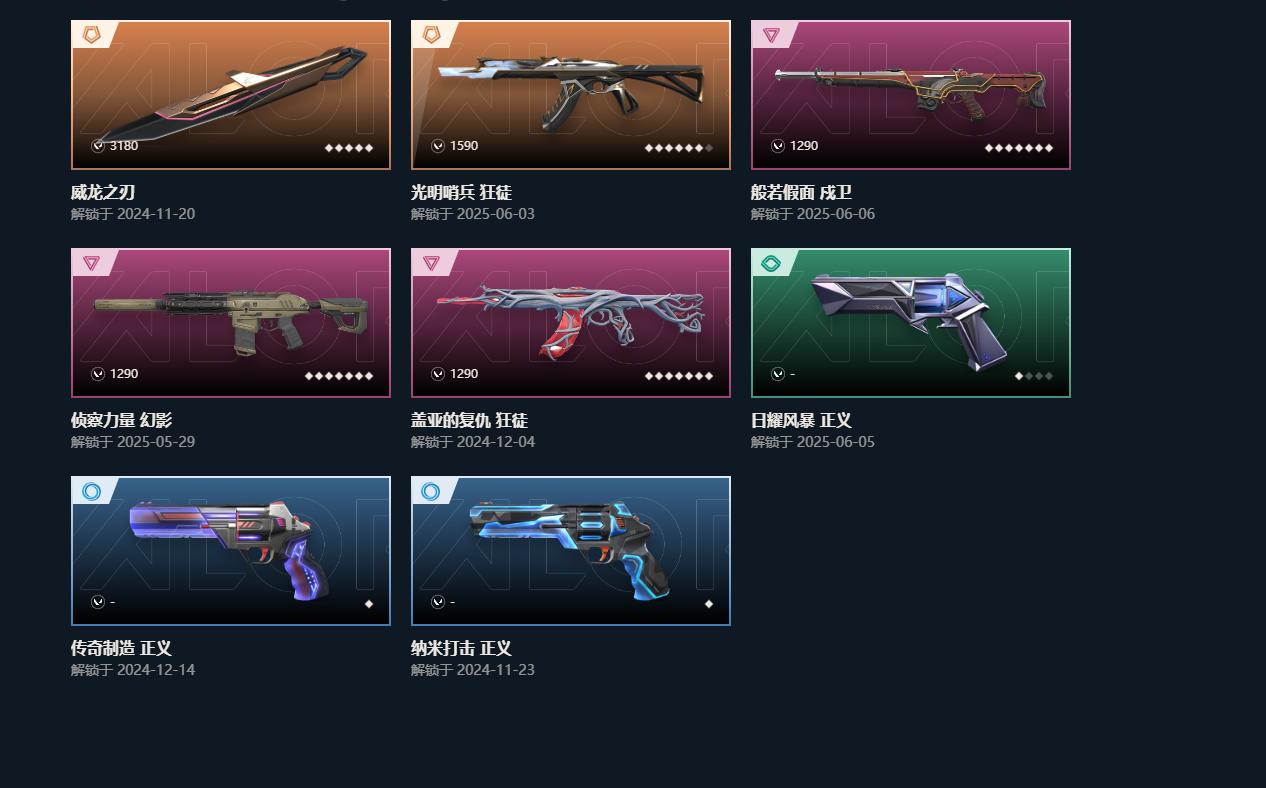This screenshot has width=1266, height=788.
Task: Click upgrade level diamonds on 日耀风暴 正义
Action: coord(1034,376)
